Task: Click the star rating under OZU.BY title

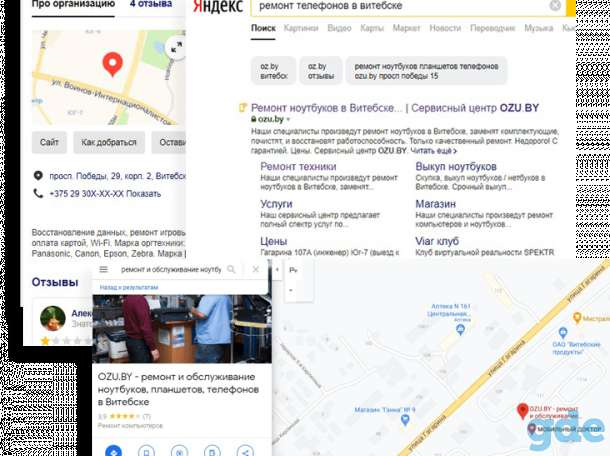Action: [x=123, y=416]
